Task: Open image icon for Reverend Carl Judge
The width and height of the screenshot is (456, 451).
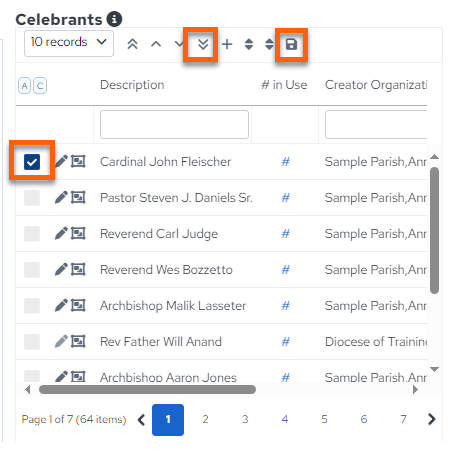Action: (78, 233)
